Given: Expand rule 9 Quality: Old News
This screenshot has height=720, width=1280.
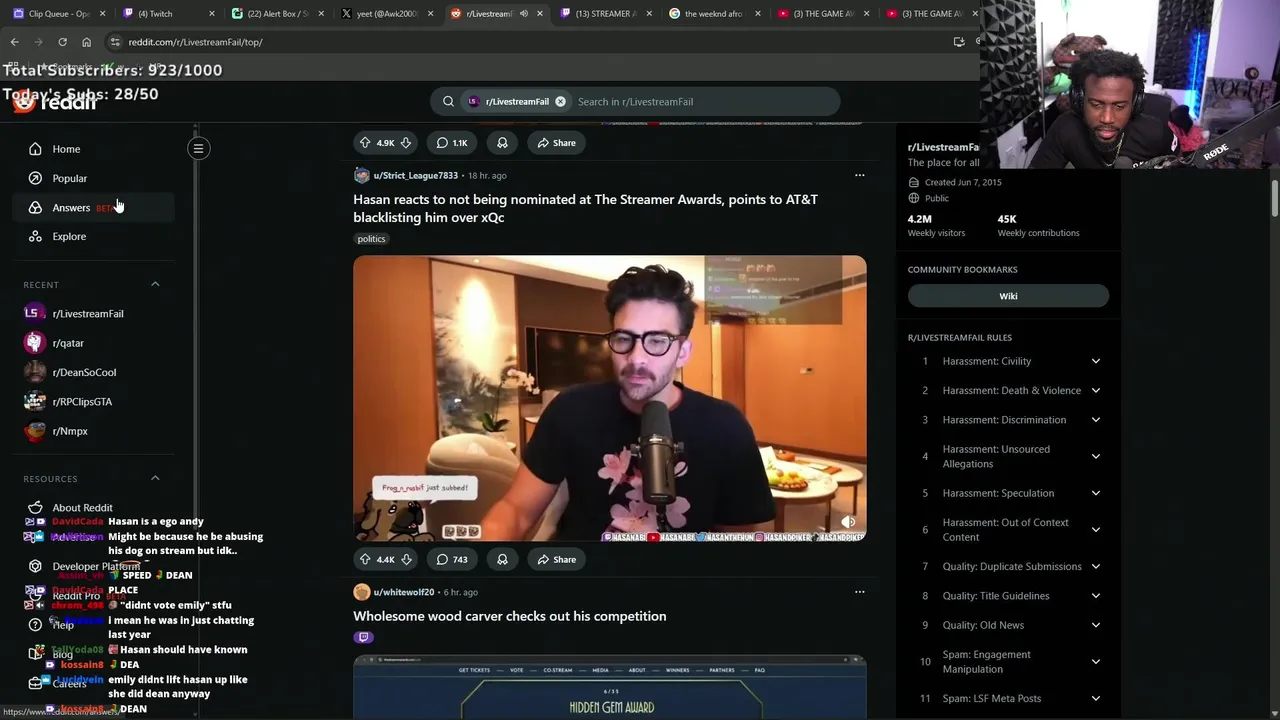Looking at the screenshot, I should pos(1095,625).
